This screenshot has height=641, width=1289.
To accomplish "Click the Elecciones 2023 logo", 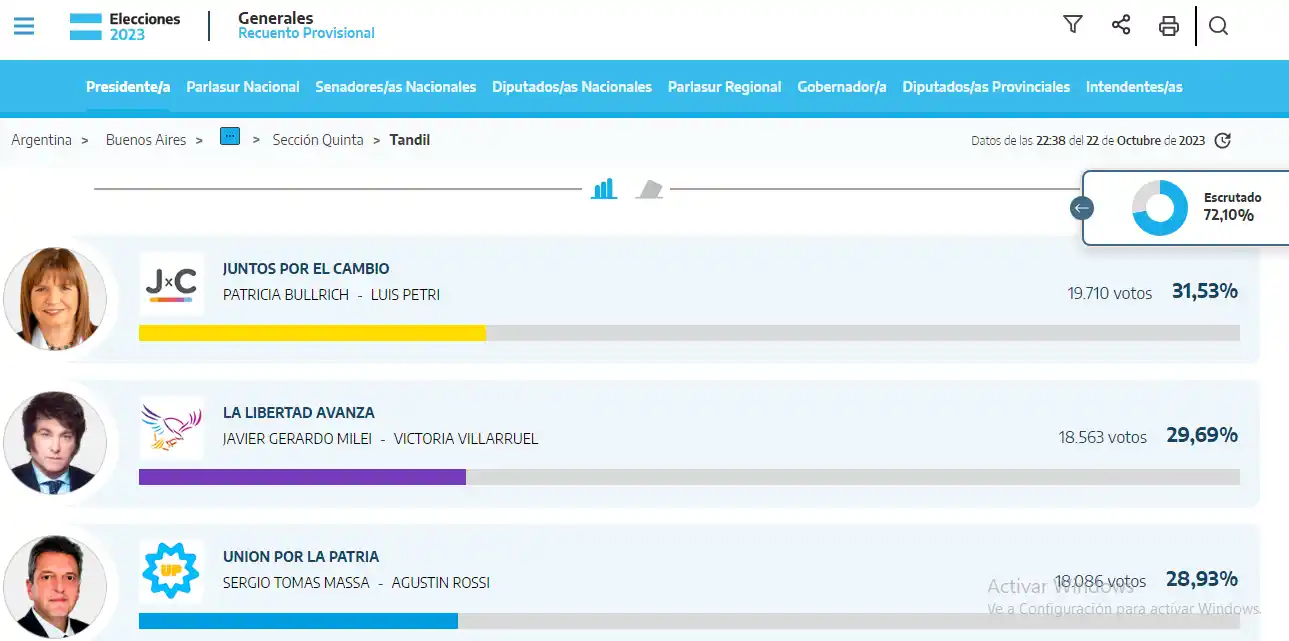I will [x=126, y=26].
